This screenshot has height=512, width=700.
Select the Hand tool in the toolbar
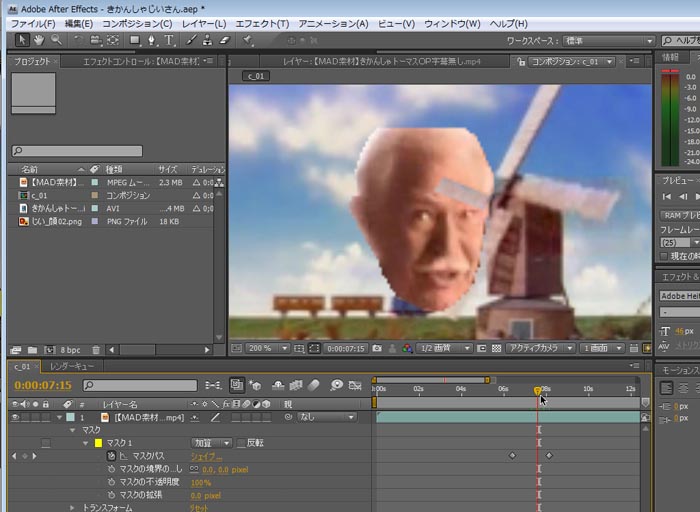tap(40, 40)
